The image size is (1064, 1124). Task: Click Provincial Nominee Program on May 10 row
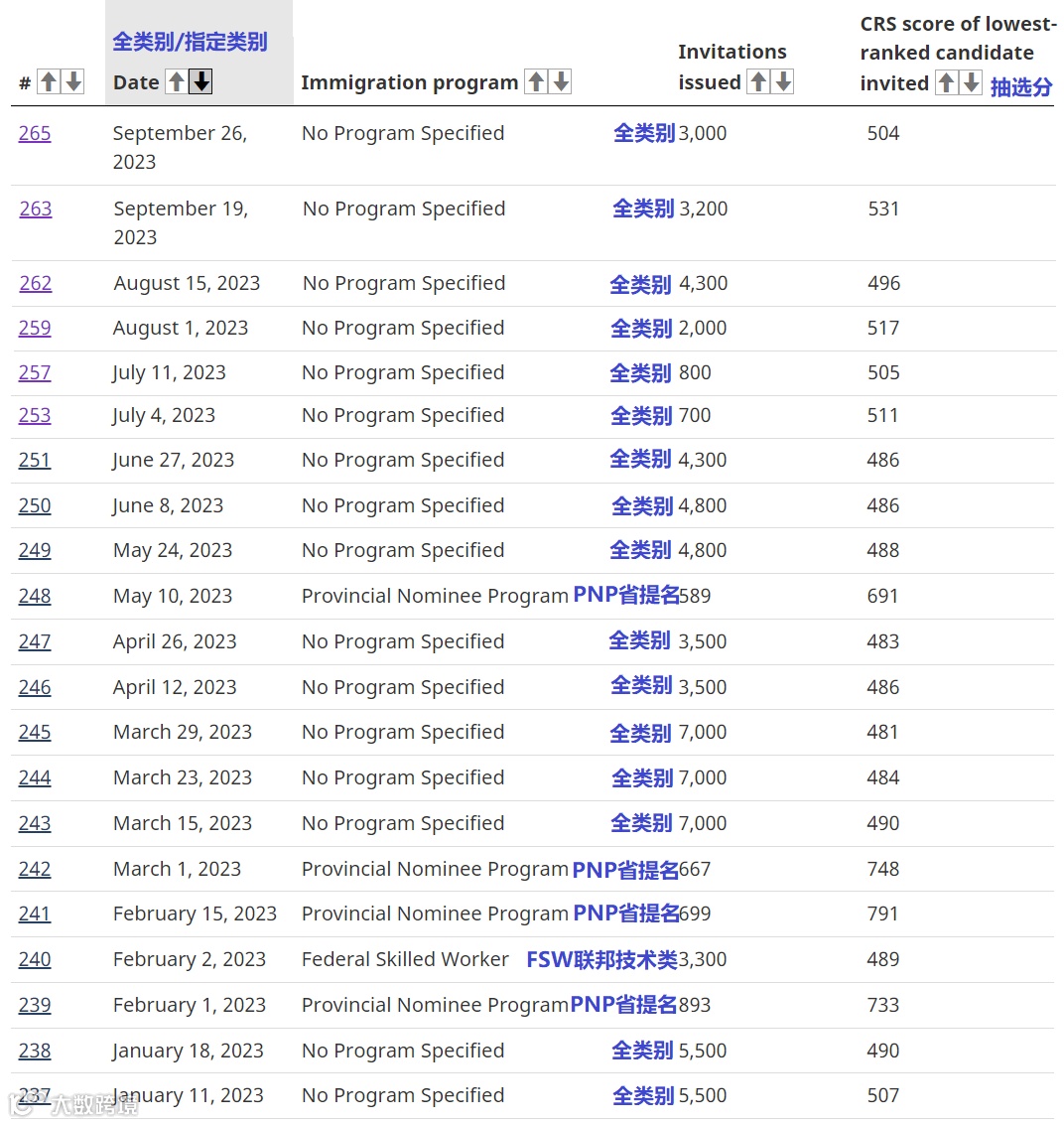pos(435,597)
